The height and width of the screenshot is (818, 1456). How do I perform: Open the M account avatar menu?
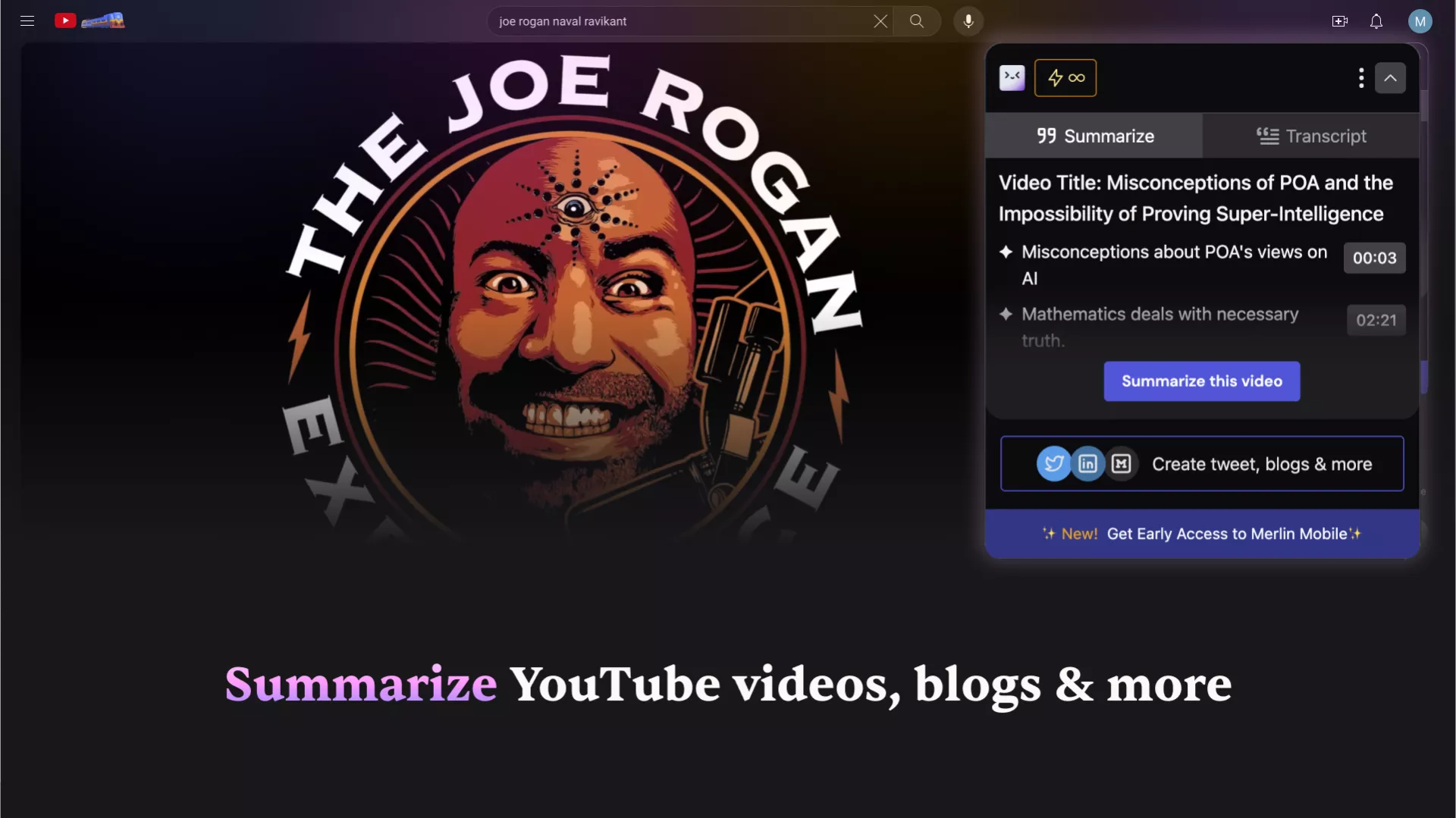(x=1420, y=21)
